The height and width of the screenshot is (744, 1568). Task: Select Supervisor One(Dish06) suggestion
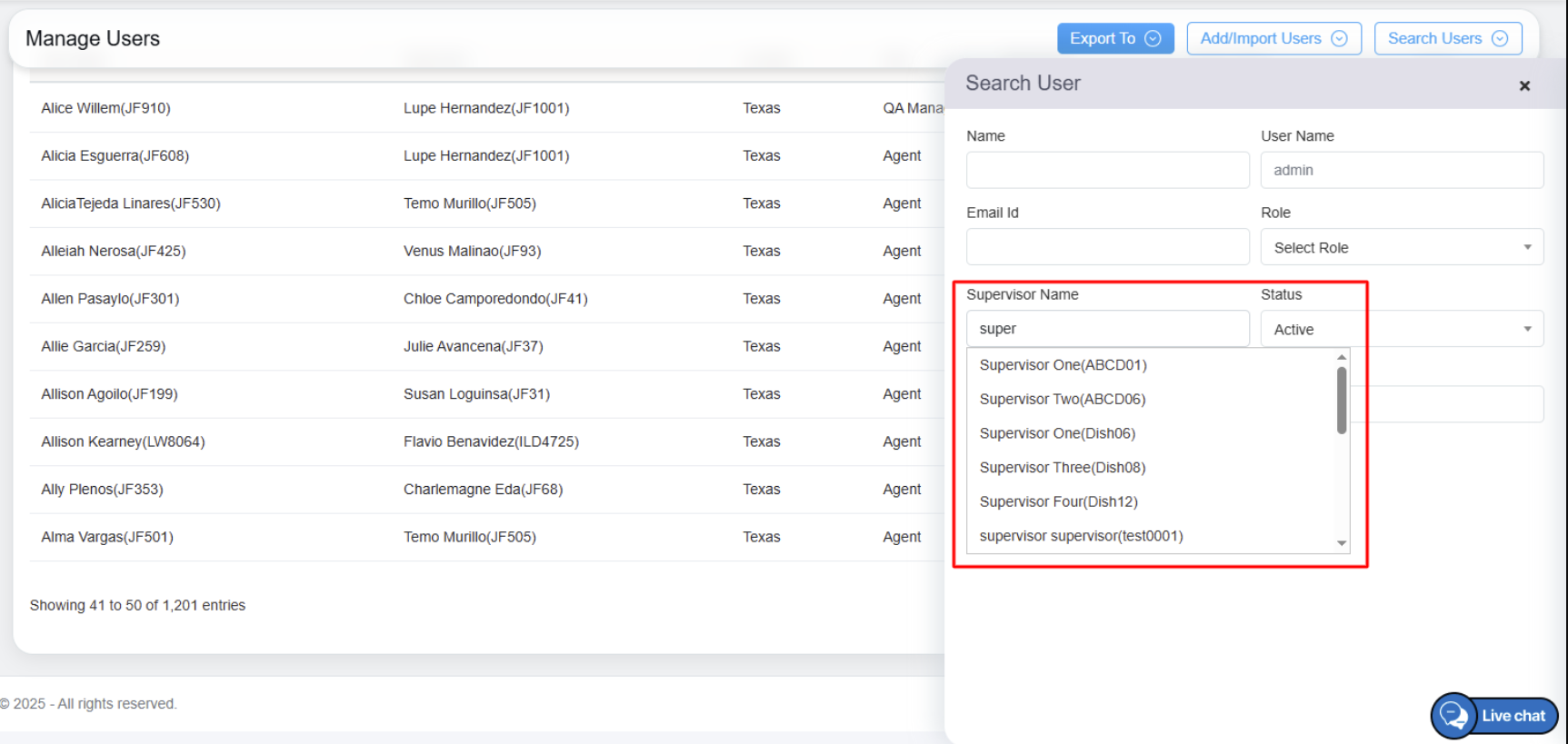click(x=1057, y=433)
